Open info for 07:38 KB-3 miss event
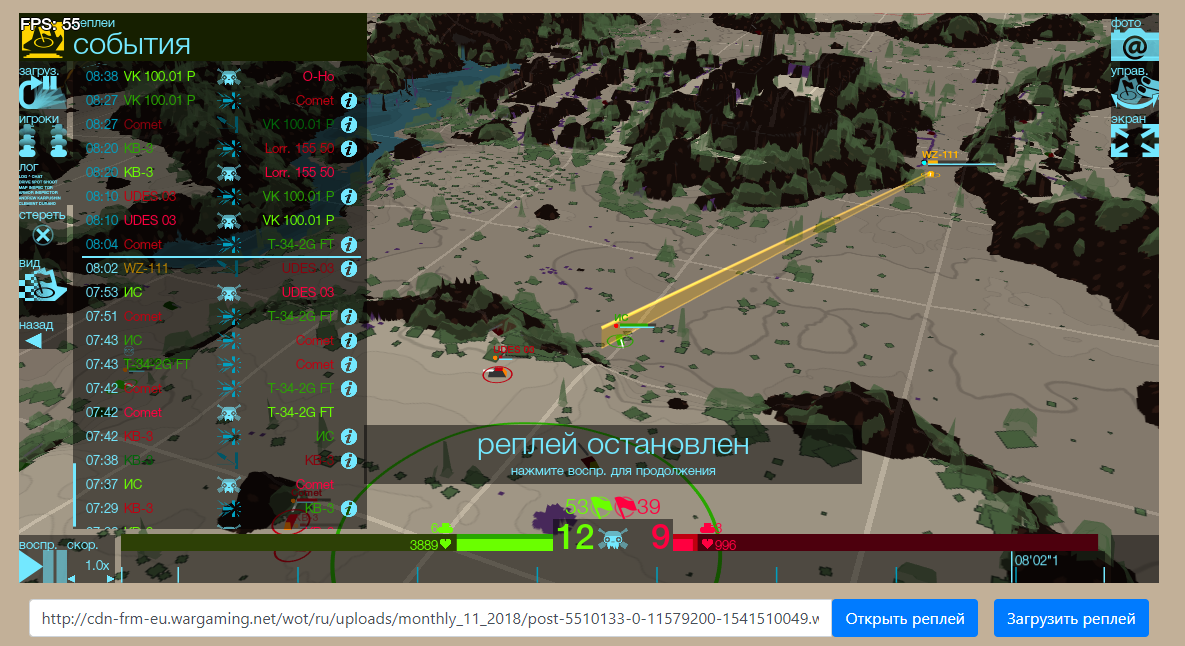The width and height of the screenshot is (1185, 646). click(x=348, y=461)
